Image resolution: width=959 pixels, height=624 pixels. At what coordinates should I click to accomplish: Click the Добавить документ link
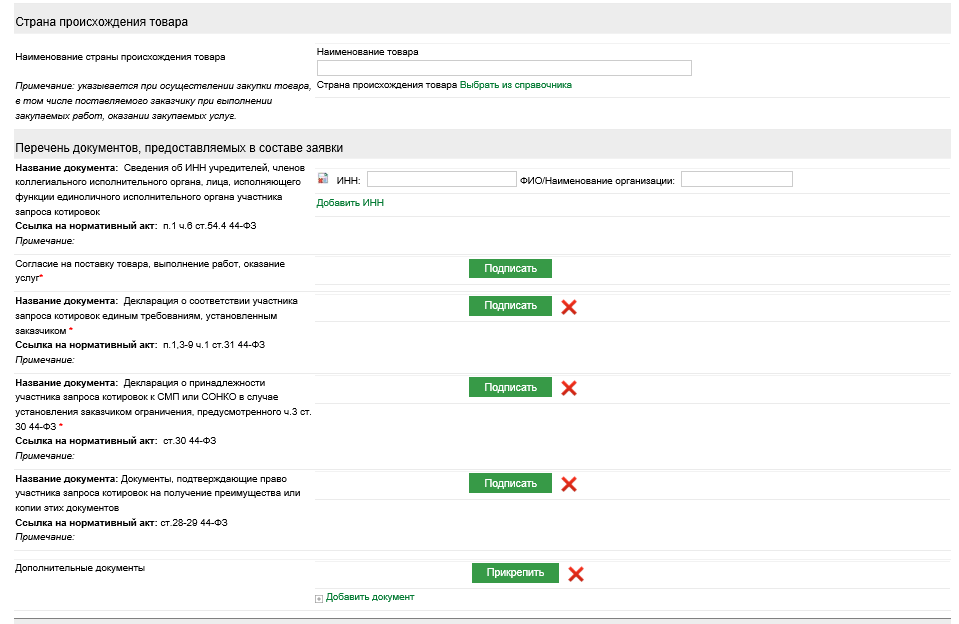(369, 597)
